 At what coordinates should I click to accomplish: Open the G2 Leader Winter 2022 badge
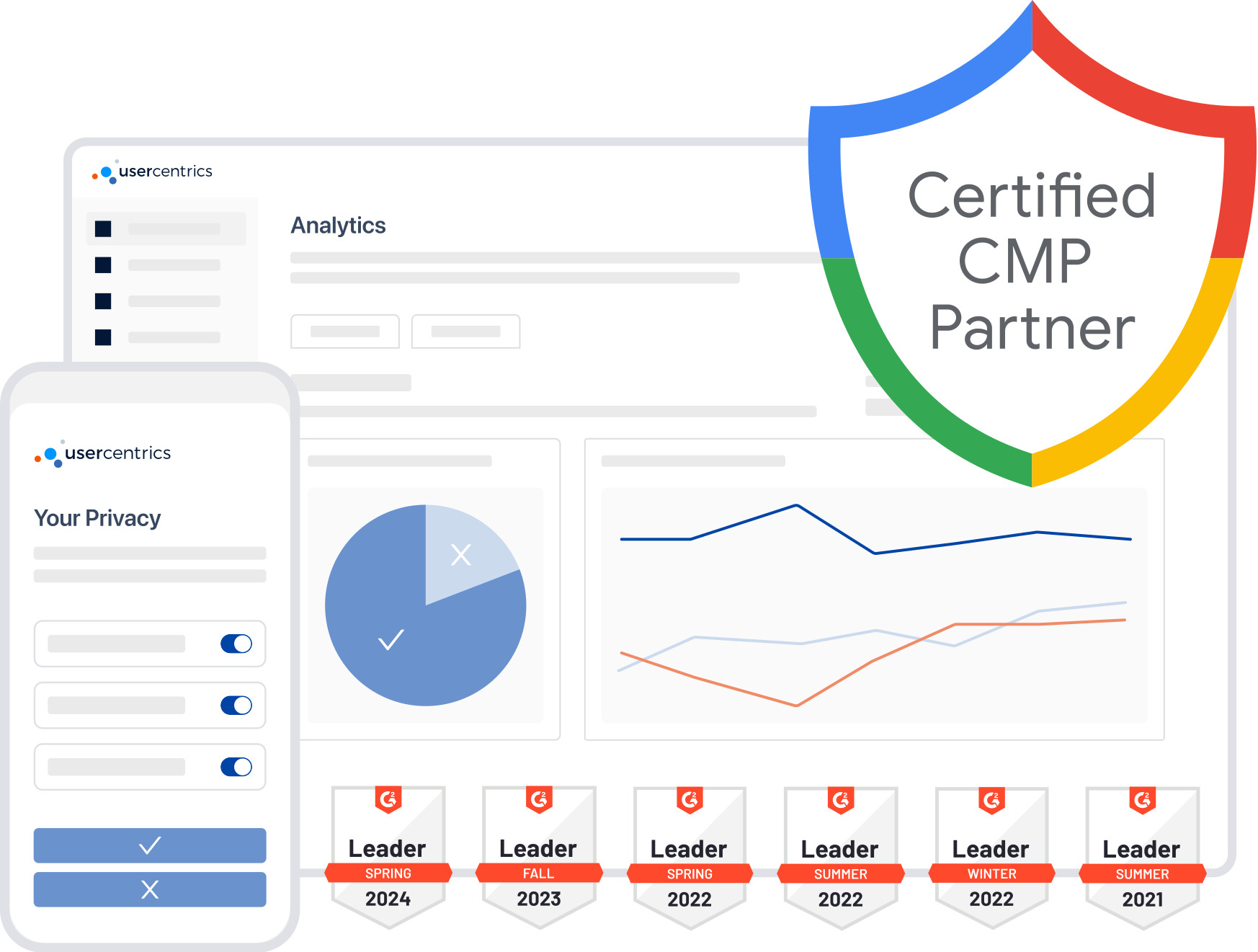pyautogui.click(x=991, y=857)
